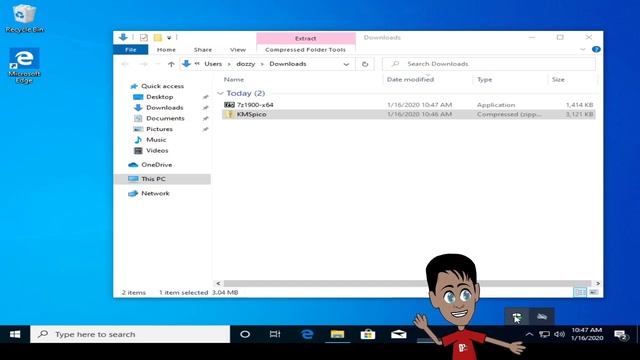Refresh the Downloads folder
The width and height of the screenshot is (640, 360).
365,64
